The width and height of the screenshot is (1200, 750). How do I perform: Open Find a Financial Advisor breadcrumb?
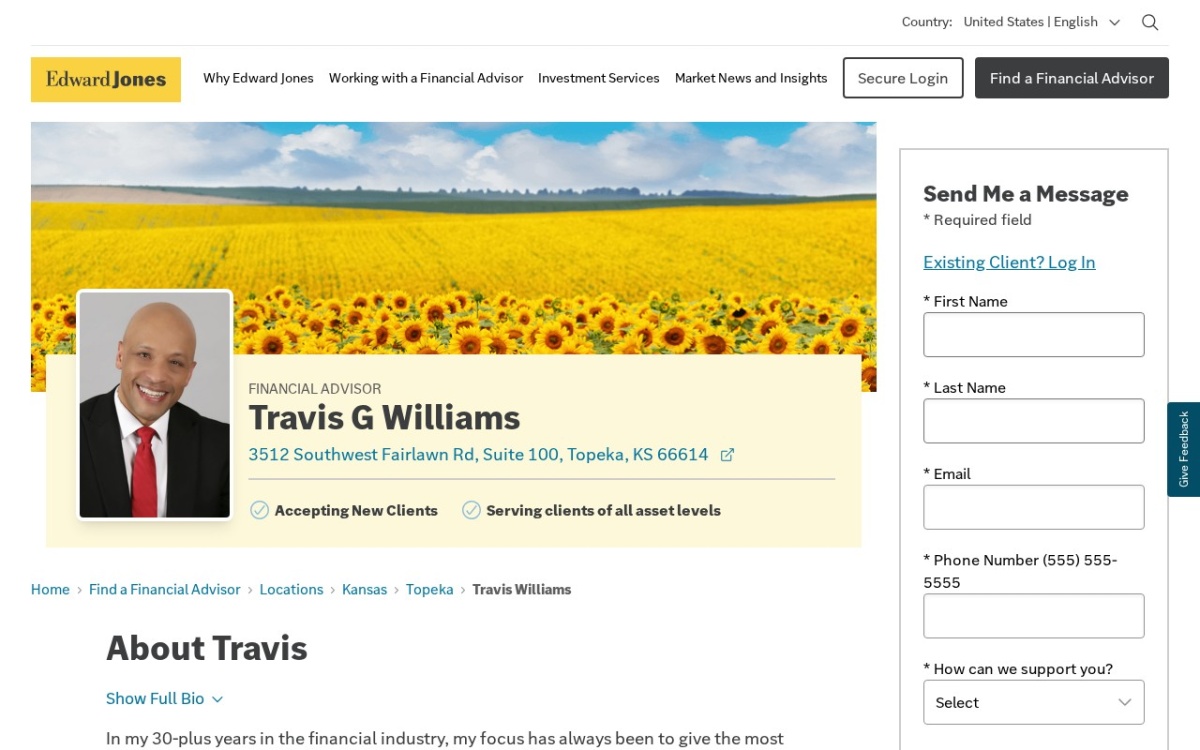pyautogui.click(x=165, y=590)
